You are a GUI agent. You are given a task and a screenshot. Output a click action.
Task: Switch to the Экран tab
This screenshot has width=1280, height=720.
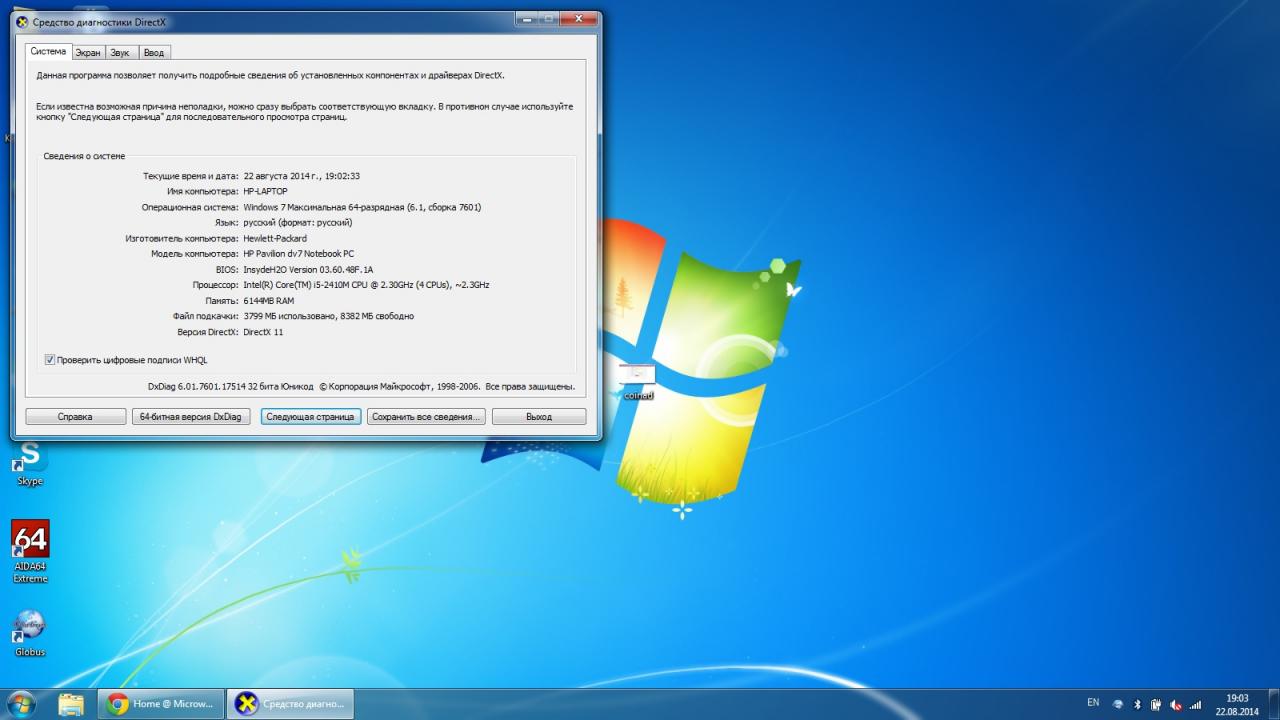(88, 53)
